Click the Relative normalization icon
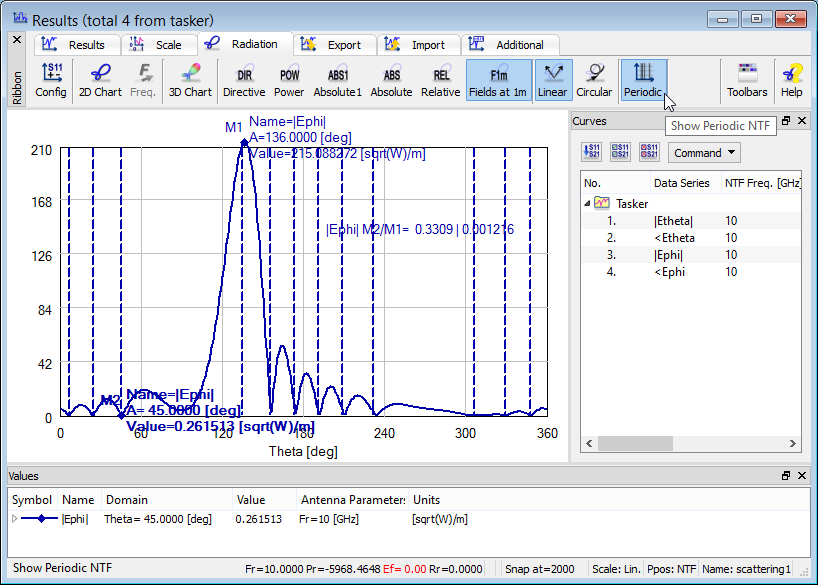Screen dimensions: 818x585 click(x=440, y=80)
